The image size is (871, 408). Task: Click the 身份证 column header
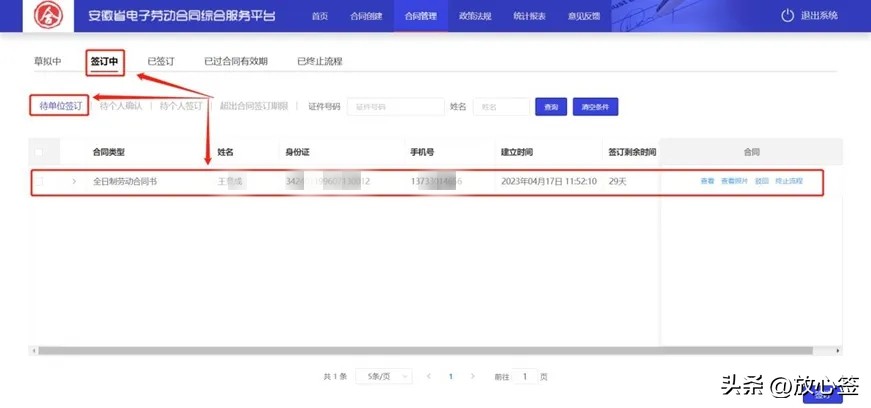[297, 152]
